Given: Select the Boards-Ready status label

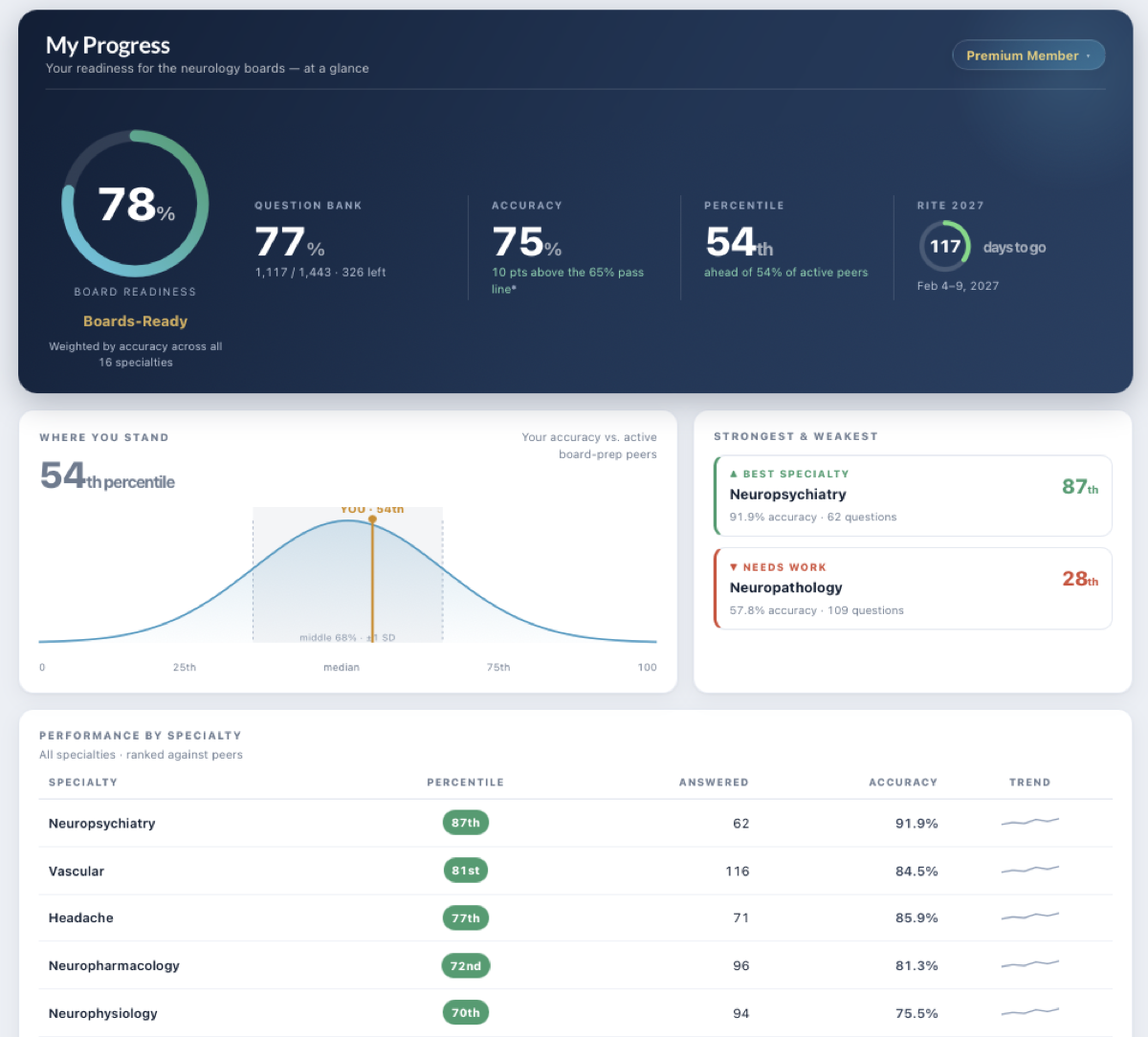Looking at the screenshot, I should pyautogui.click(x=135, y=321).
